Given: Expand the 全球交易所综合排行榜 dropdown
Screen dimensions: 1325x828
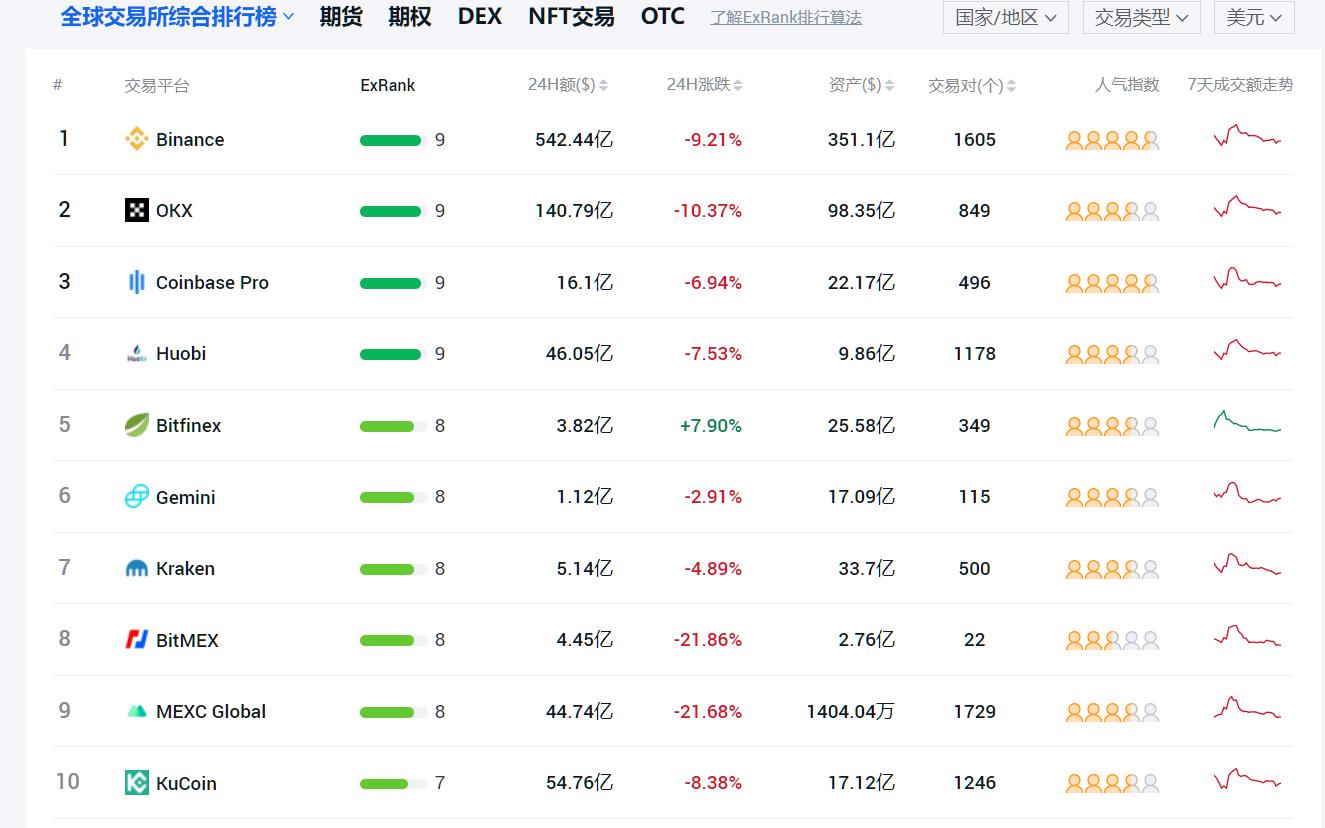Looking at the screenshot, I should point(177,16).
